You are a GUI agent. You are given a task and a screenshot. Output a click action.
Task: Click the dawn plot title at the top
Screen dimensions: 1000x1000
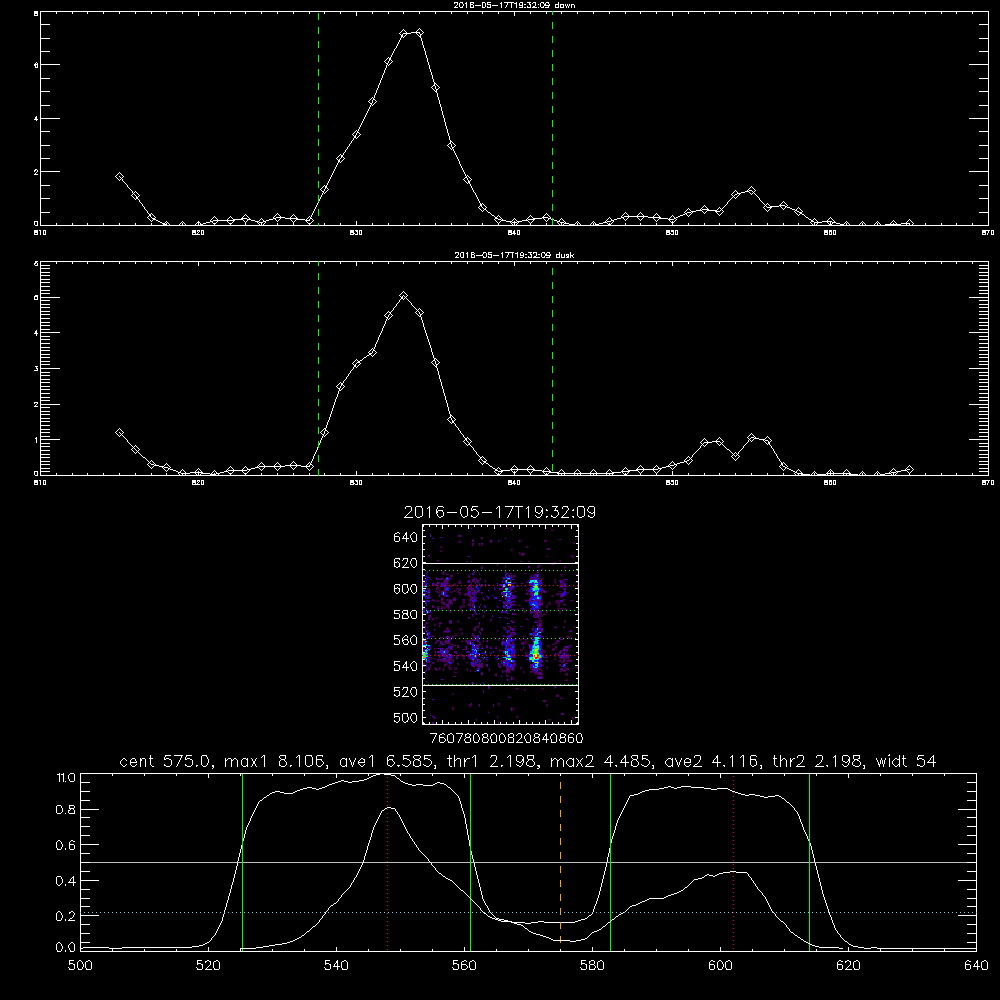(514, 4)
